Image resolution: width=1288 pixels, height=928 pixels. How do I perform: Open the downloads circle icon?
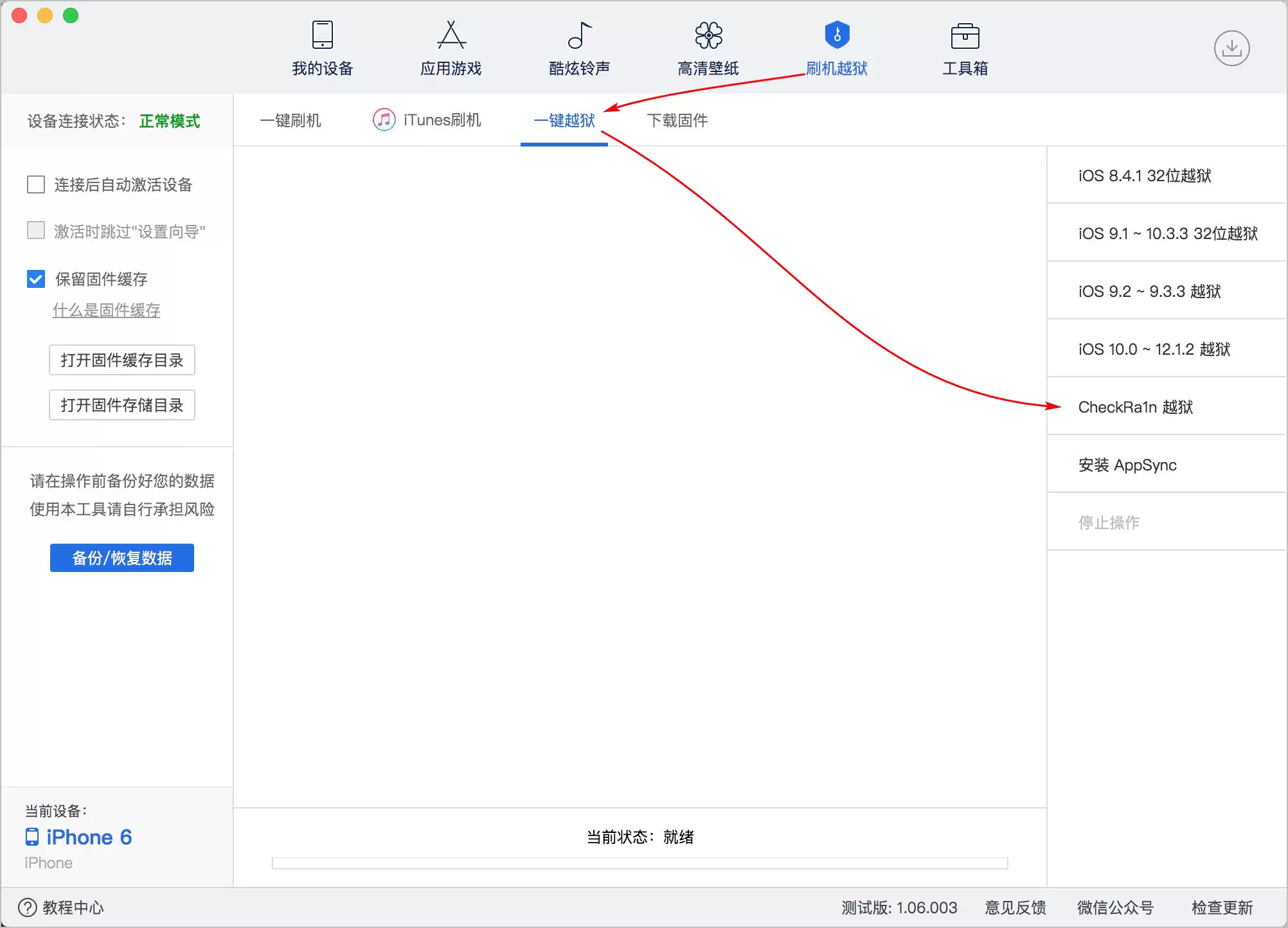(x=1231, y=48)
